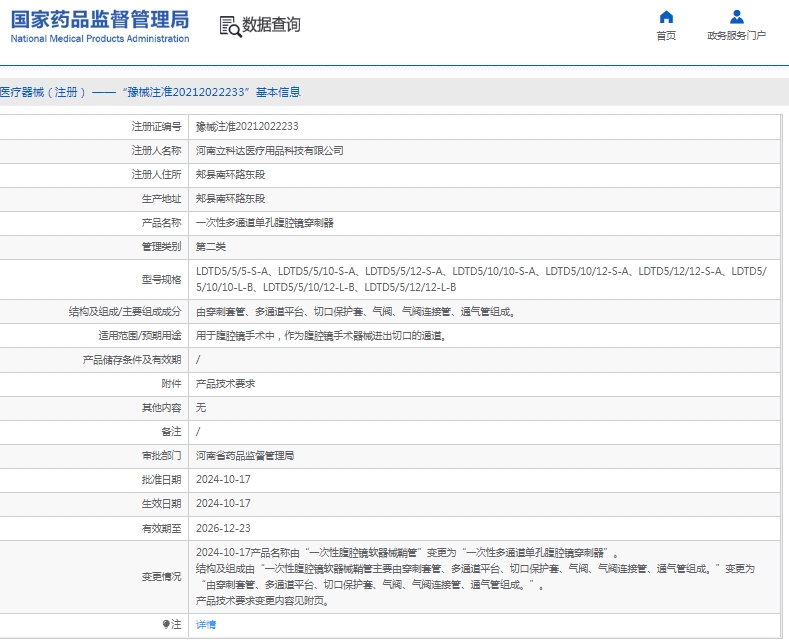Click the 备注 field label
Image resolution: width=789 pixels, height=643 pixels.
click(x=171, y=432)
